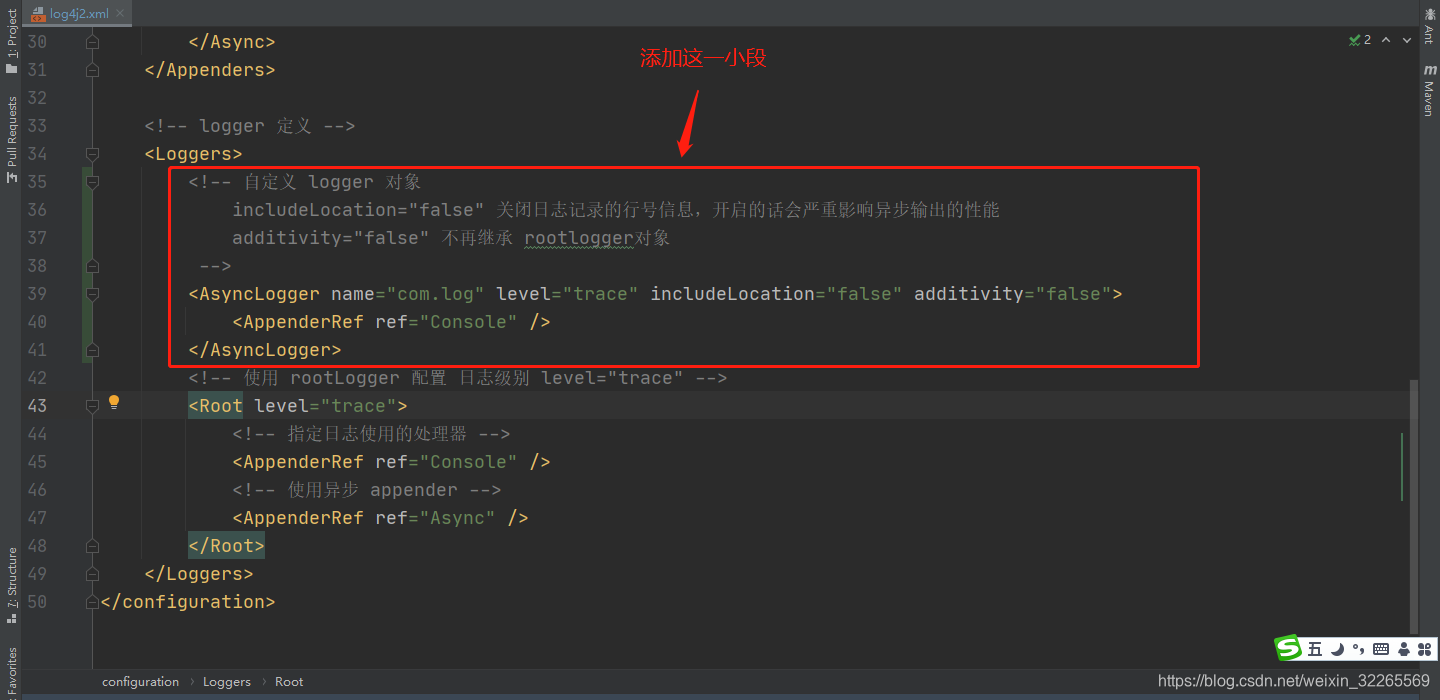The width and height of the screenshot is (1440, 700).
Task: Collapse fold marker at line 31
Action: tap(92, 70)
